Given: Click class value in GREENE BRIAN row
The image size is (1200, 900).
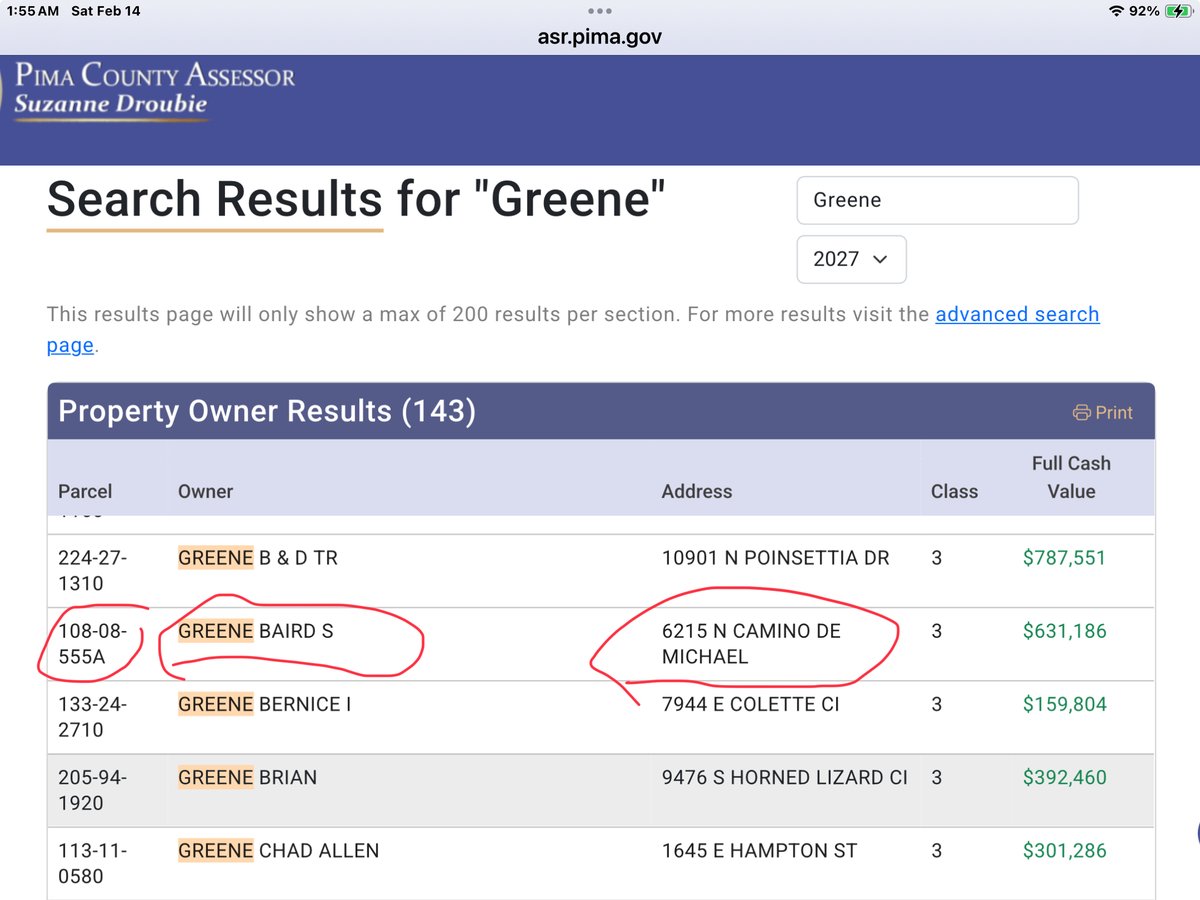Looking at the screenshot, I should click(936, 777).
